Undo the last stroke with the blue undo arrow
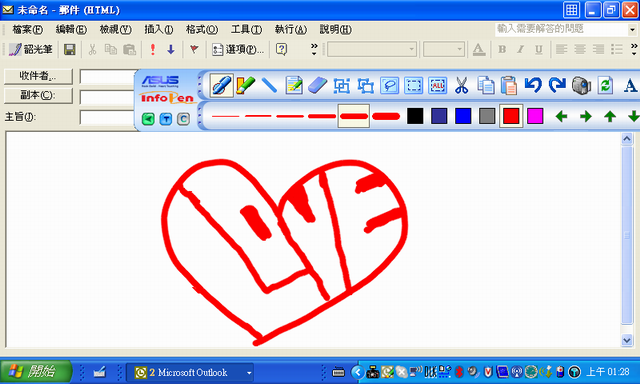The image size is (640, 384). 533,85
